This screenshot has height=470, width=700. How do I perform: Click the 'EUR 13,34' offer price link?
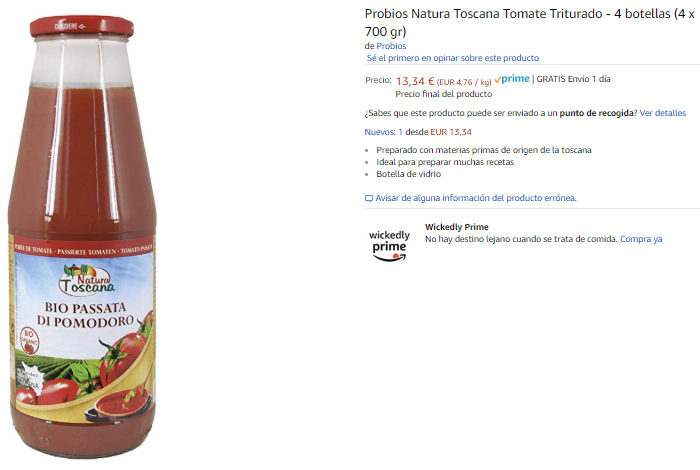point(451,132)
